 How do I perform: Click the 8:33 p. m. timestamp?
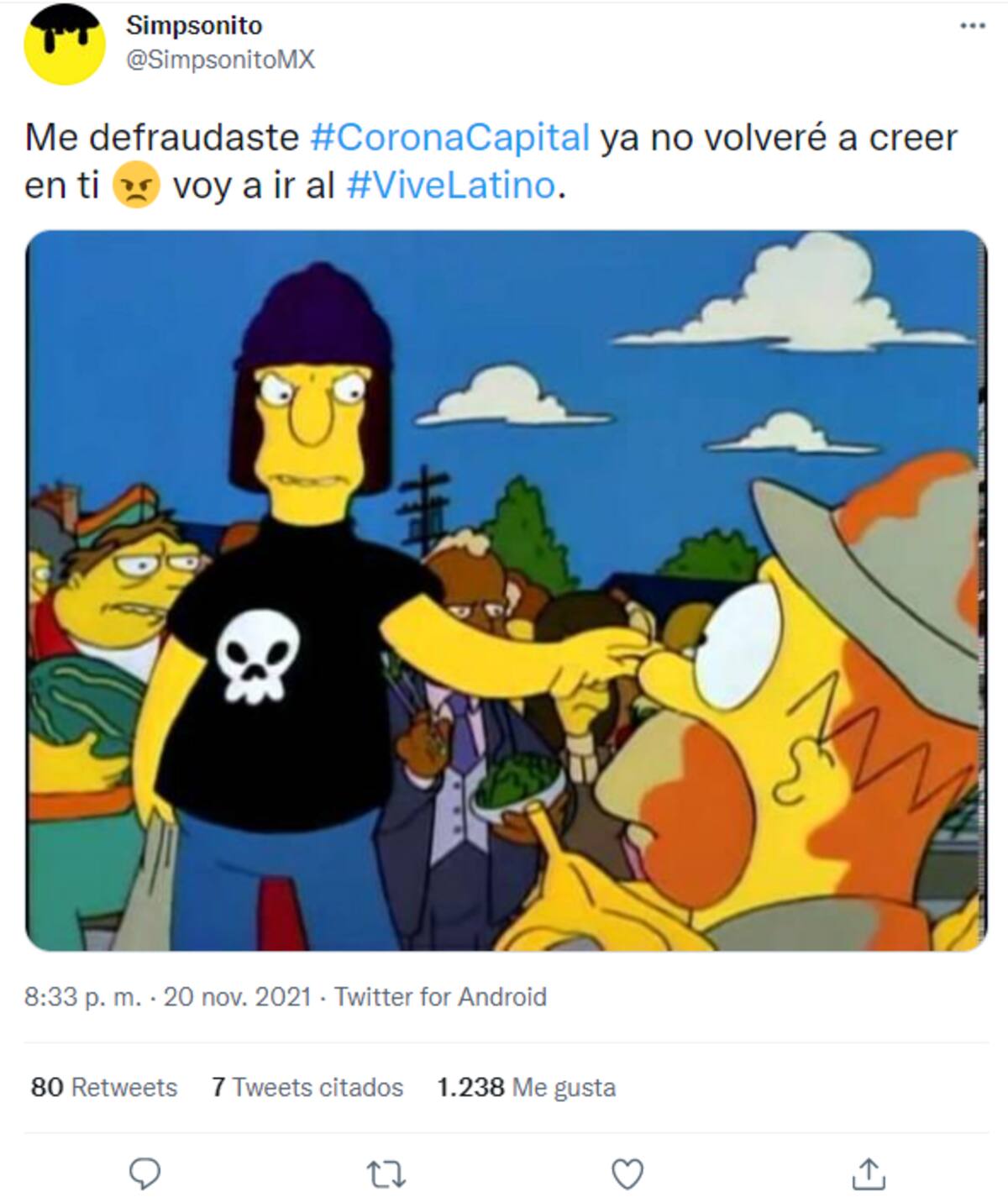(82, 997)
